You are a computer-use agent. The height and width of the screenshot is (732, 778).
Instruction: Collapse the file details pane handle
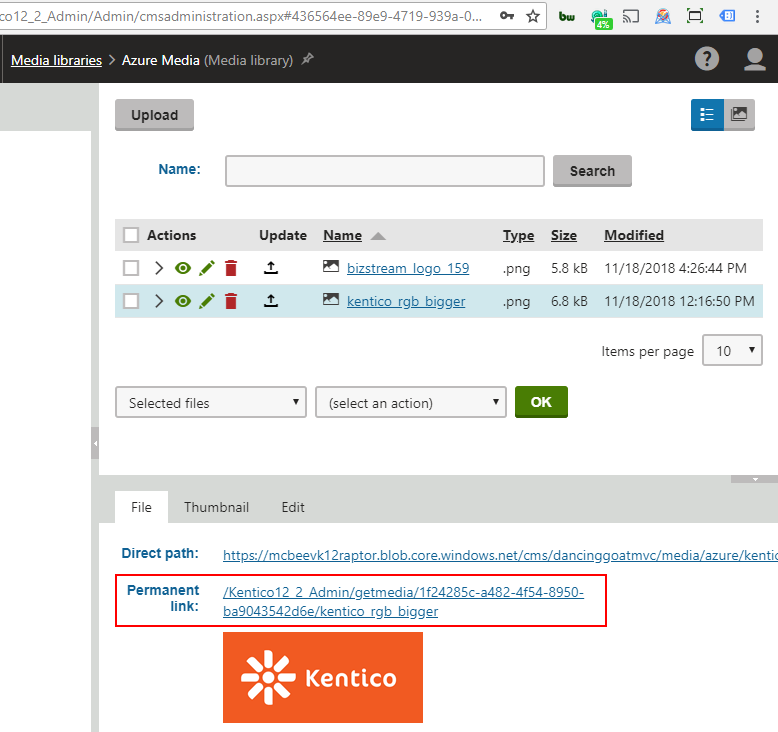[x=754, y=479]
